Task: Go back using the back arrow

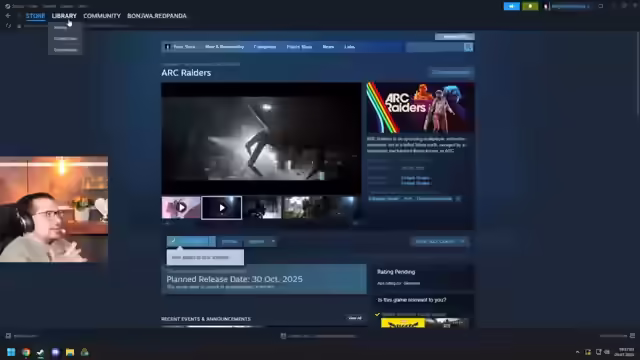Action: (x=8, y=16)
